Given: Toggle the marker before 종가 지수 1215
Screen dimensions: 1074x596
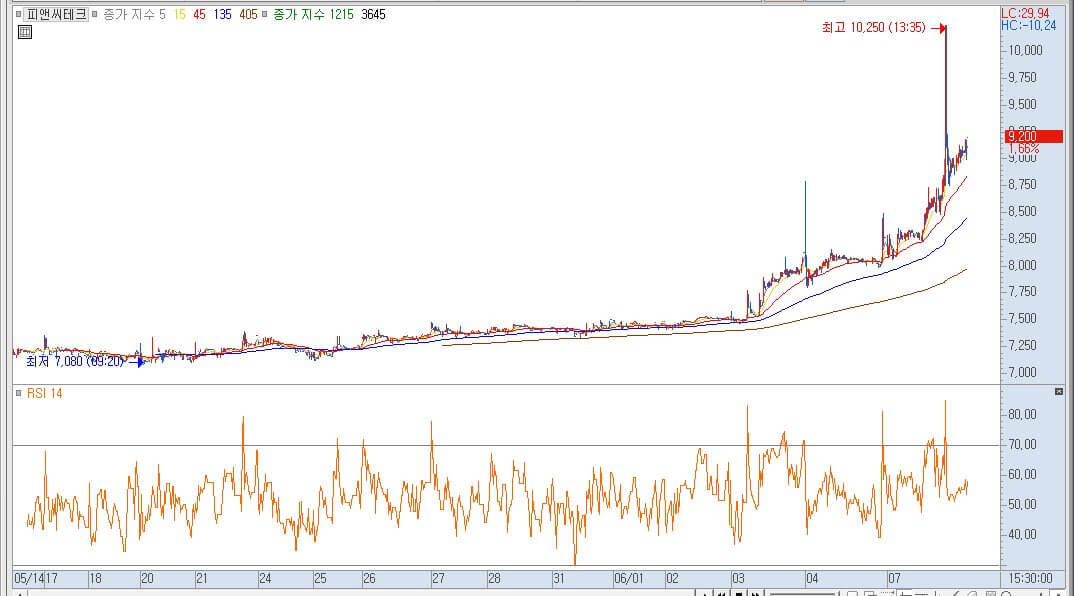Looking at the screenshot, I should tap(264, 14).
